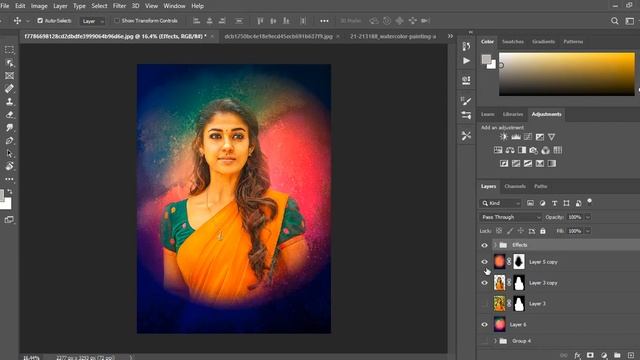Select the Pen tool
The height and width of the screenshot is (360, 640).
(x=9, y=141)
